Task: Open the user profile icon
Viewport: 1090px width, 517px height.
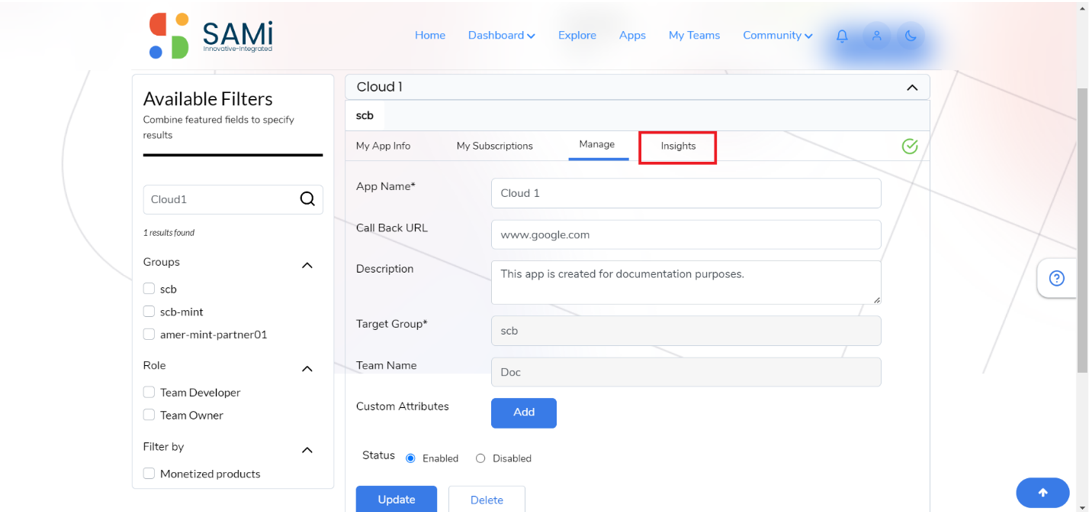Action: (x=877, y=35)
